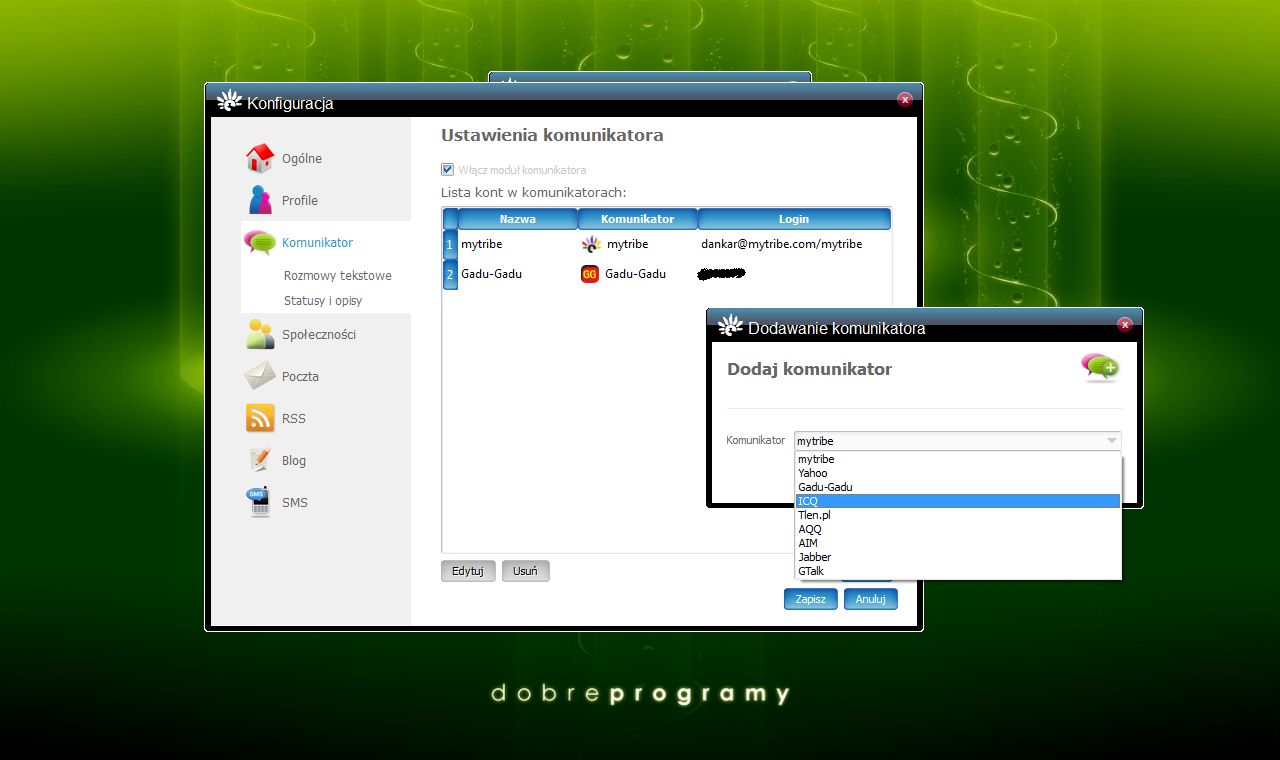This screenshot has height=760, width=1280.
Task: Choose Jabber in the dropdown list
Action: pos(958,557)
